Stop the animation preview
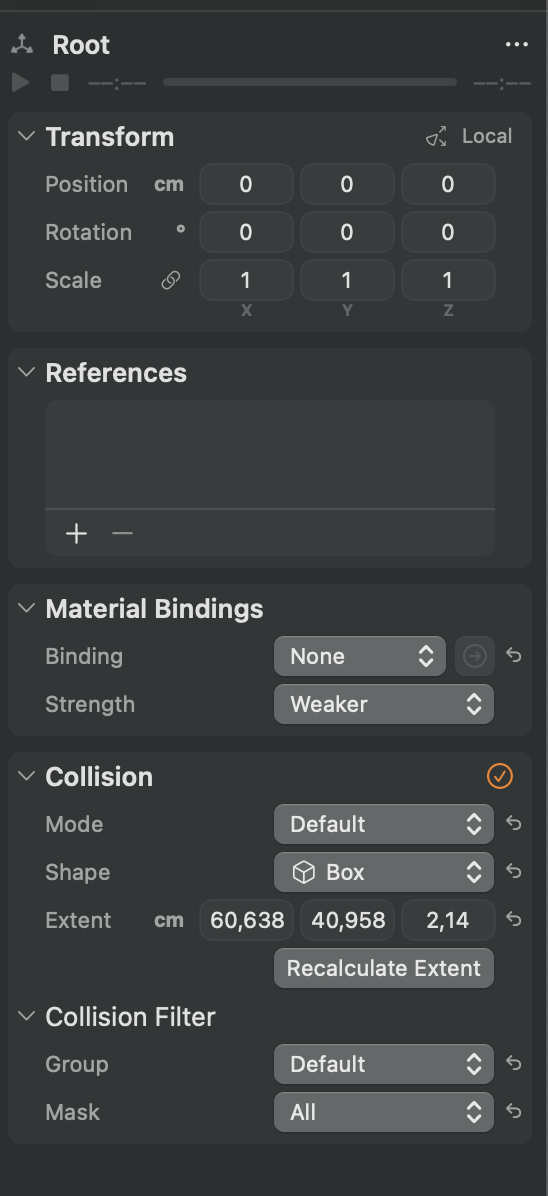The width and height of the screenshot is (548, 1196). [x=60, y=82]
